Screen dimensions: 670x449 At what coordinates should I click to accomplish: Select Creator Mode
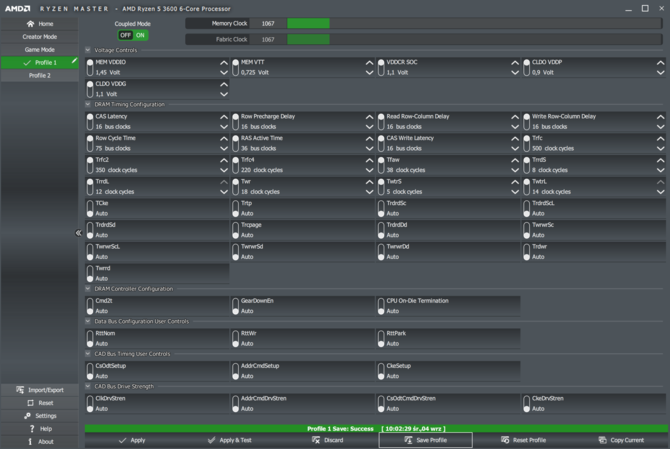tap(40, 37)
